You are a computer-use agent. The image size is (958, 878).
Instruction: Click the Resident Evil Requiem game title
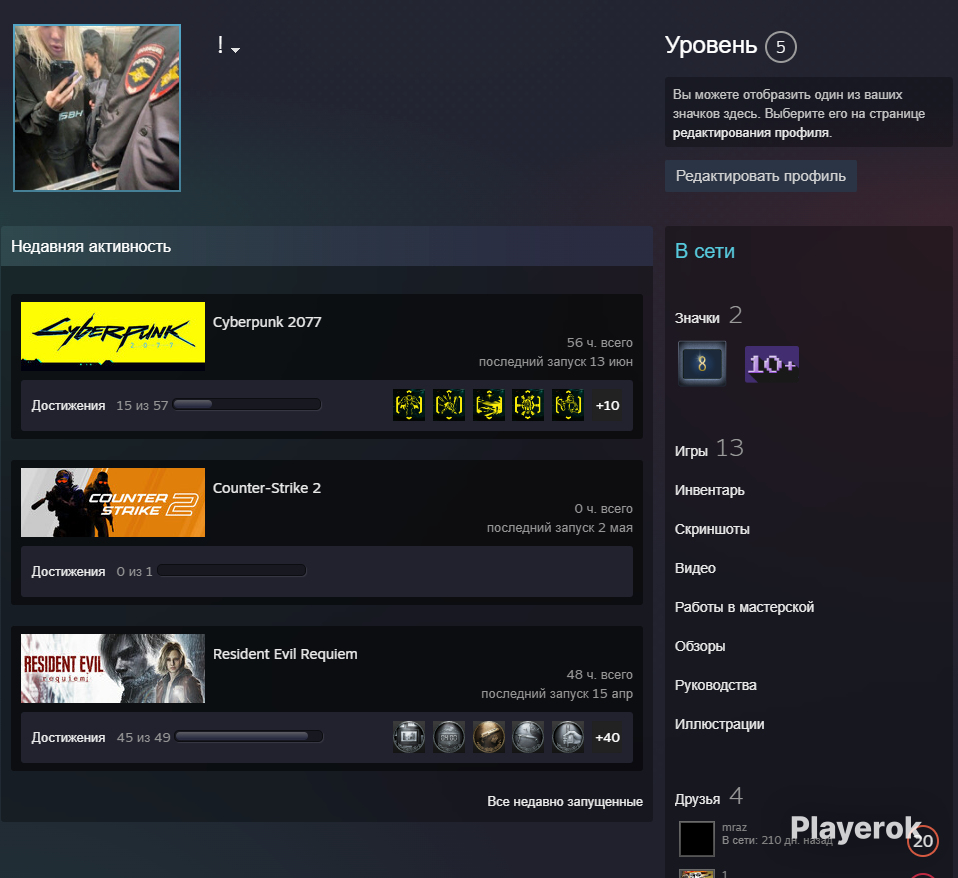285,654
